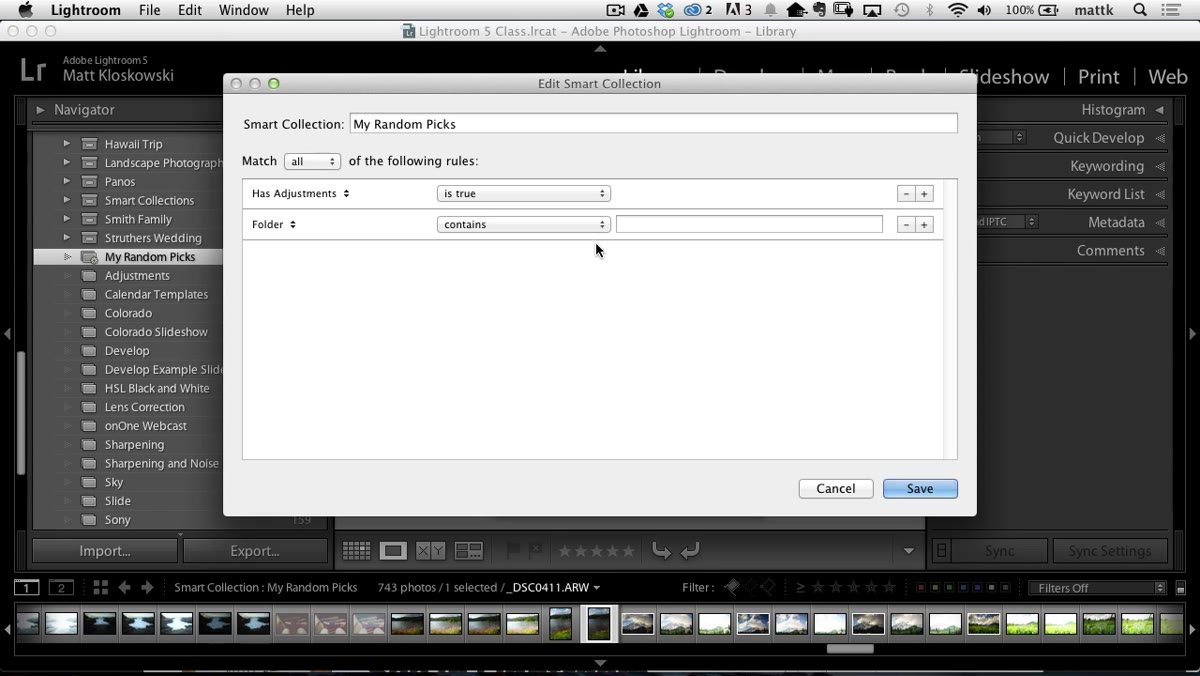Open the File menu
The width and height of the screenshot is (1200, 676).
pos(150,10)
